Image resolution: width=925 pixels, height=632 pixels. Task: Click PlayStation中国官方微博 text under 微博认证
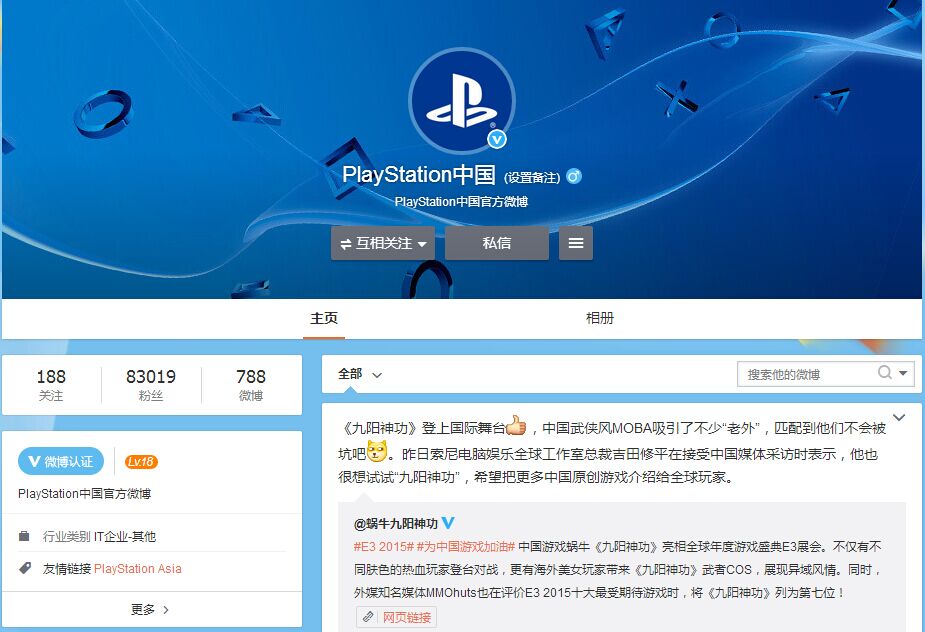pos(84,494)
